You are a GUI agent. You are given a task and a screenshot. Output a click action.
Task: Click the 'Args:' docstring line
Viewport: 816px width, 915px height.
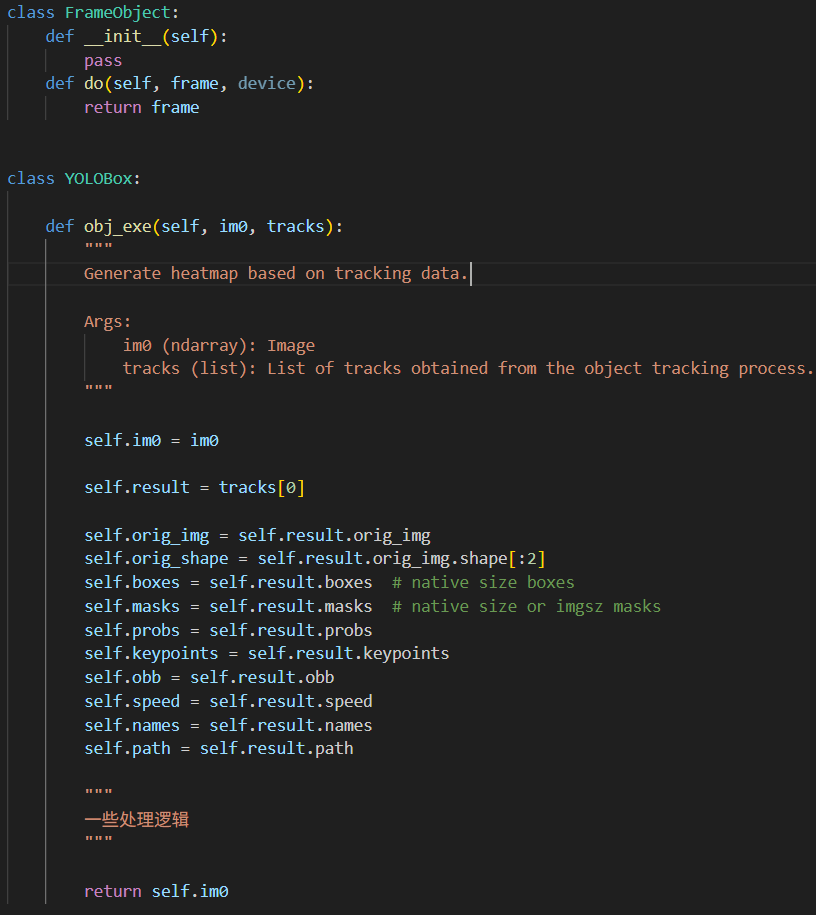click(x=108, y=322)
